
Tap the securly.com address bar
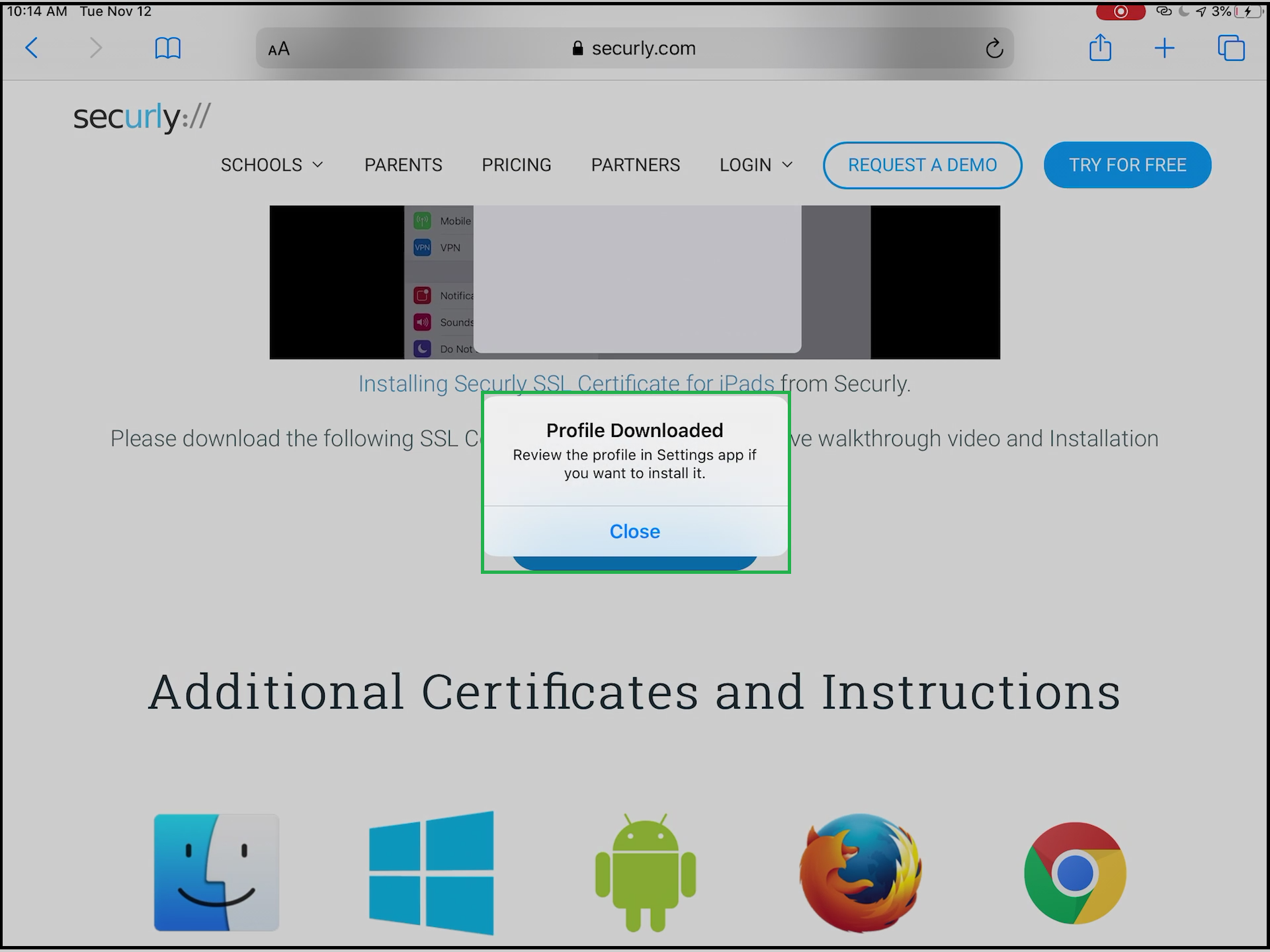tap(635, 48)
